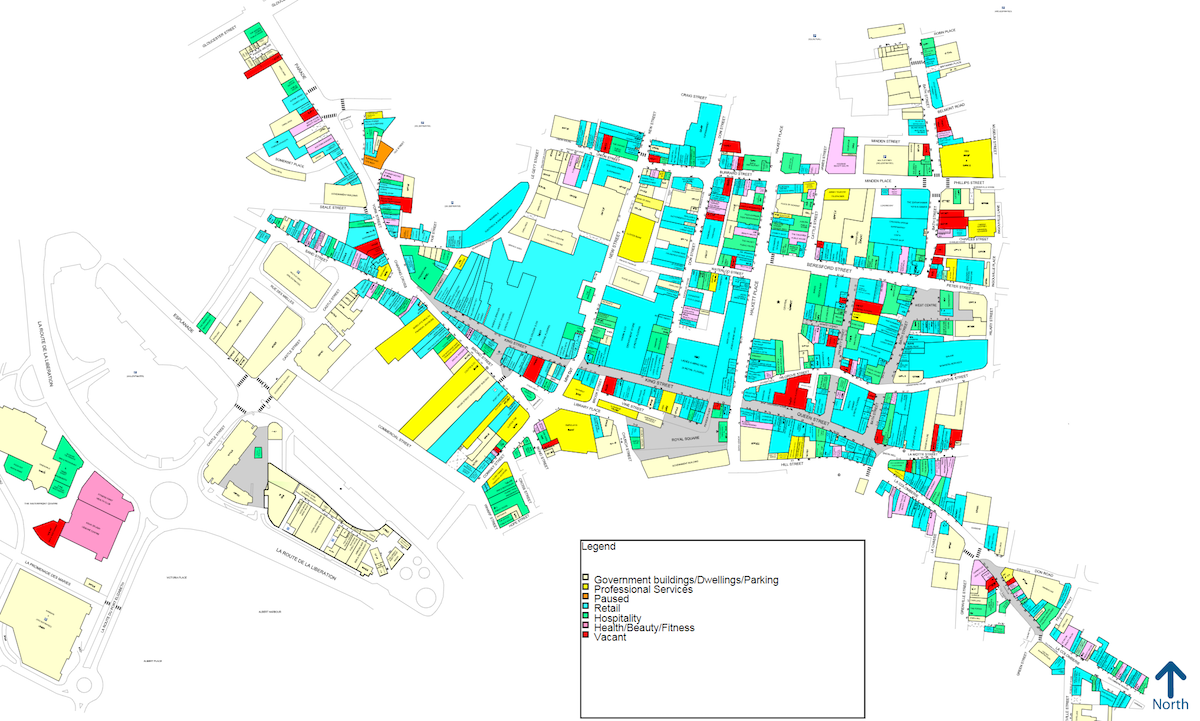The height and width of the screenshot is (721, 1200).
Task: Click the cyan Retail legend swatch
Action: pos(586,606)
